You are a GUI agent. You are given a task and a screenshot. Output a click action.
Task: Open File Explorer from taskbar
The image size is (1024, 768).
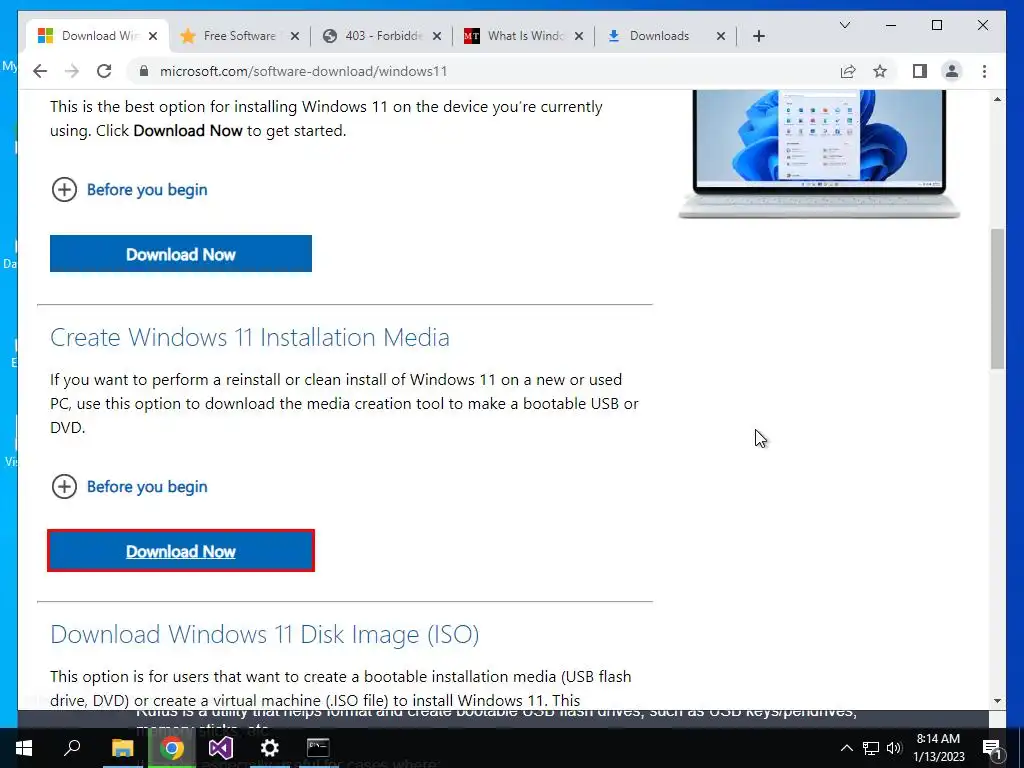coord(122,748)
